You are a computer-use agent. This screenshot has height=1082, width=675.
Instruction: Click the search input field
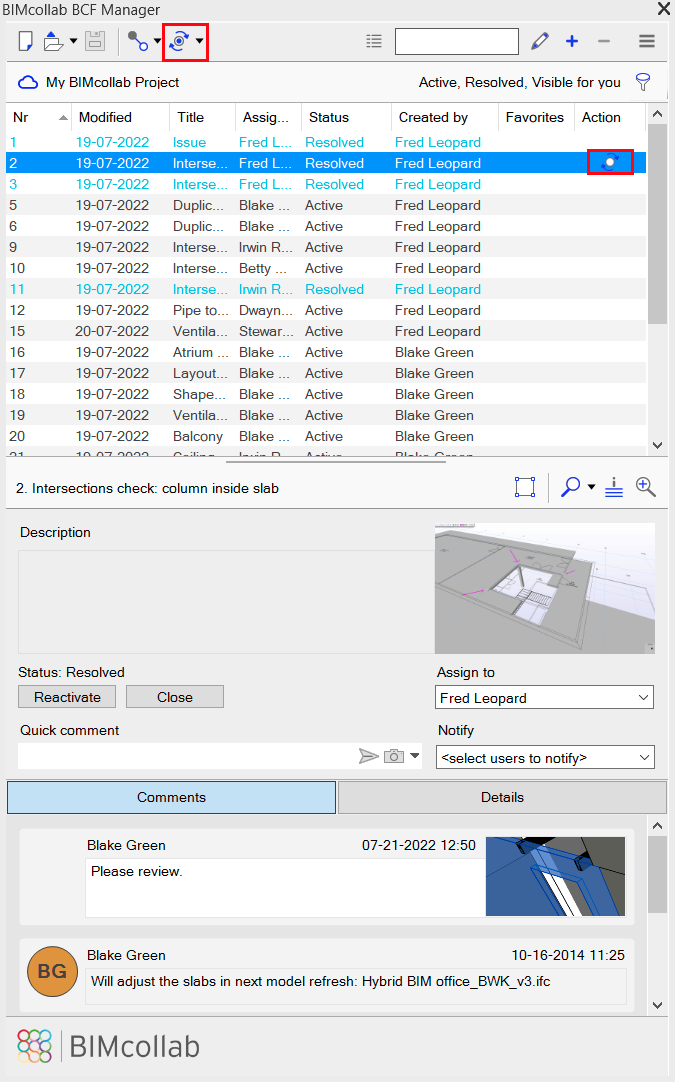(x=457, y=41)
